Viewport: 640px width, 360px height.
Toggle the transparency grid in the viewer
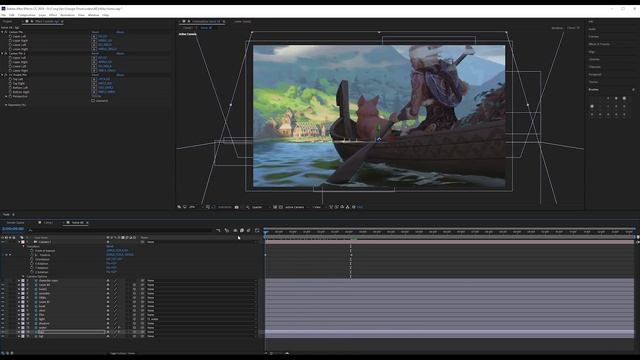[280, 207]
